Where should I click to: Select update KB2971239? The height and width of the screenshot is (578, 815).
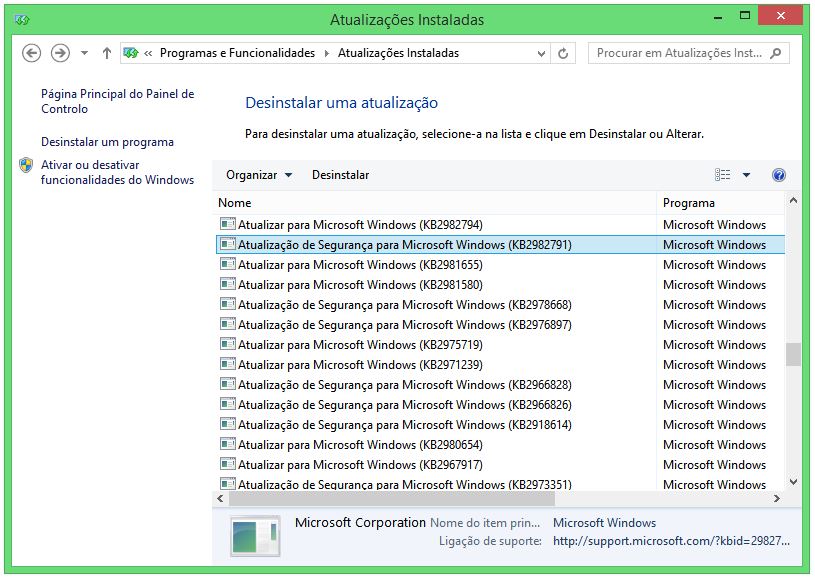point(500,365)
